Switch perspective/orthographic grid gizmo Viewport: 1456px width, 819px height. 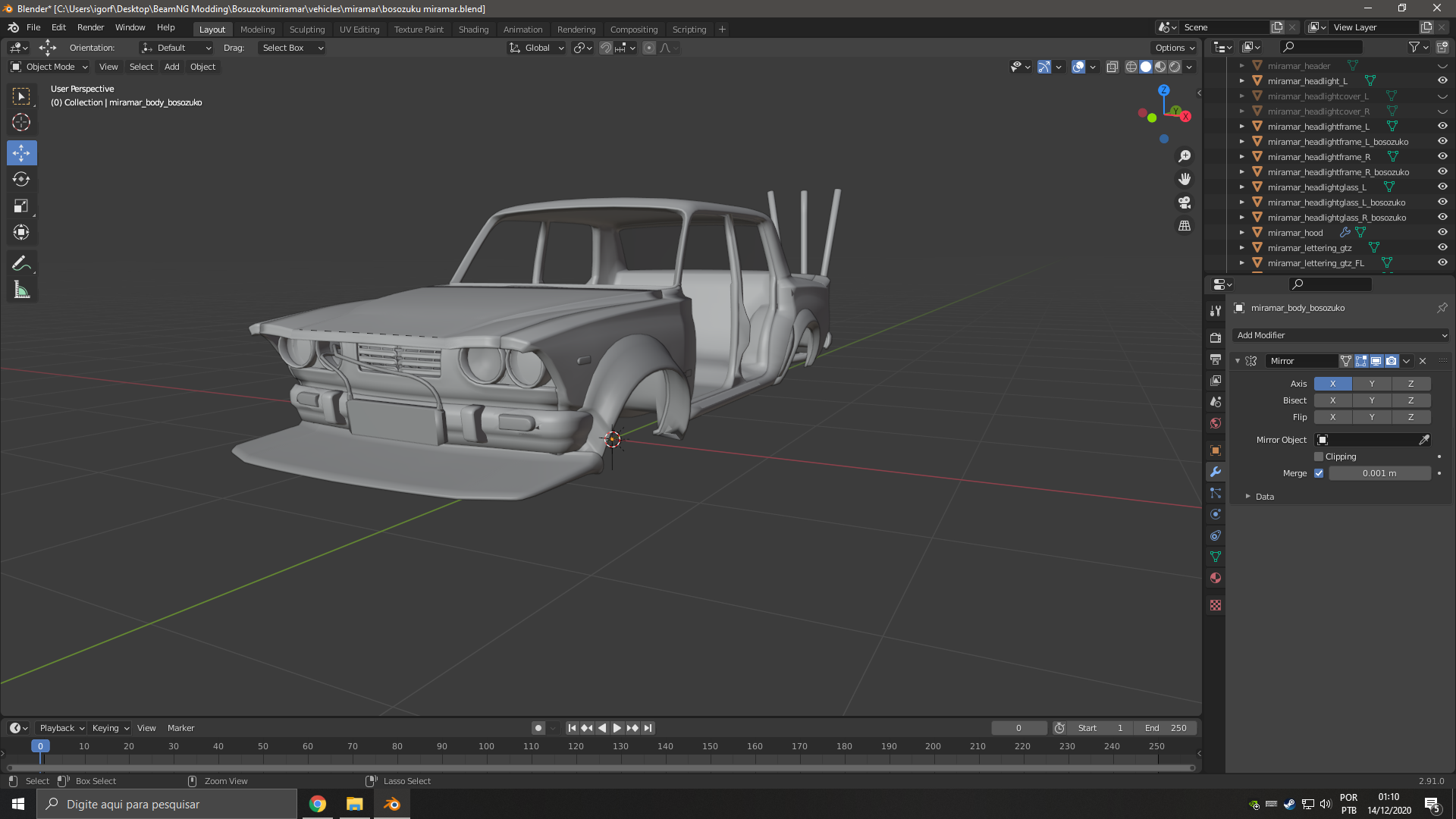pos(1185,226)
